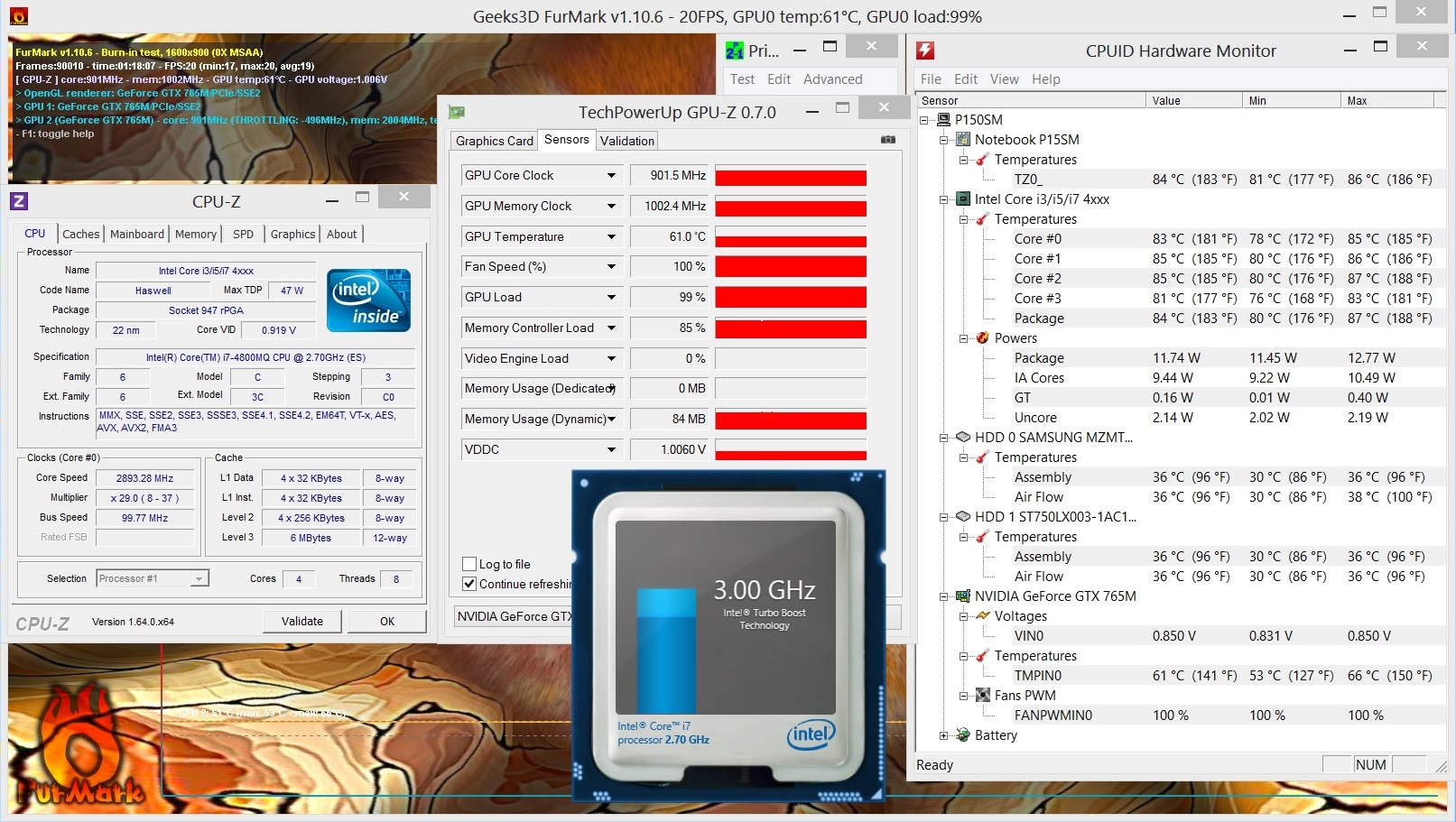Click the Intel logo on Turbo Boost monitor
The width and height of the screenshot is (1456, 822).
click(811, 734)
